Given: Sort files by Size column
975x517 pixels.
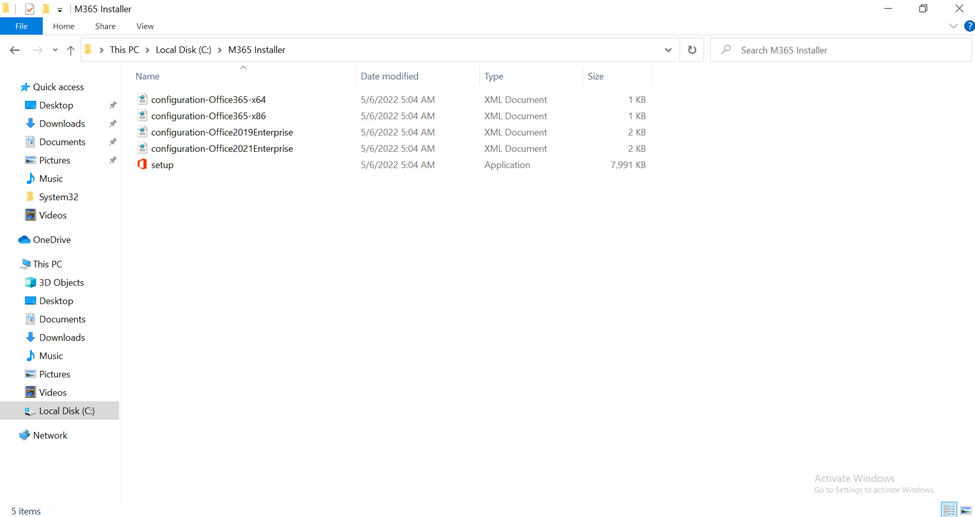Looking at the screenshot, I should (x=595, y=76).
